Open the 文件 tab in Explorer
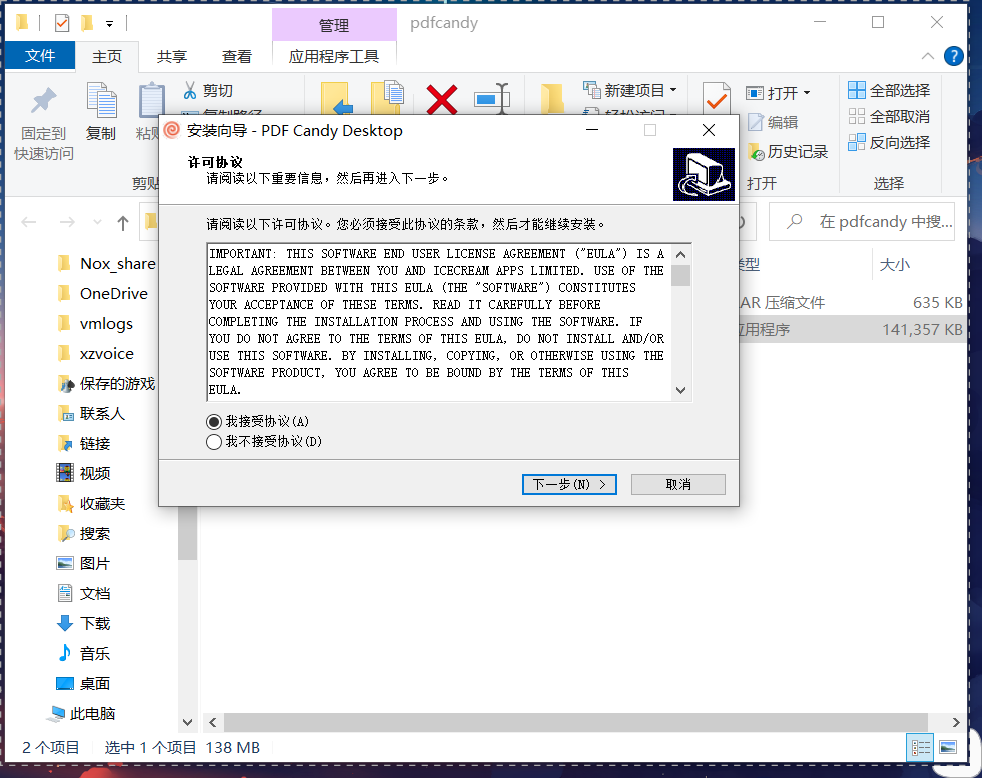The height and width of the screenshot is (778, 982). pos(40,56)
